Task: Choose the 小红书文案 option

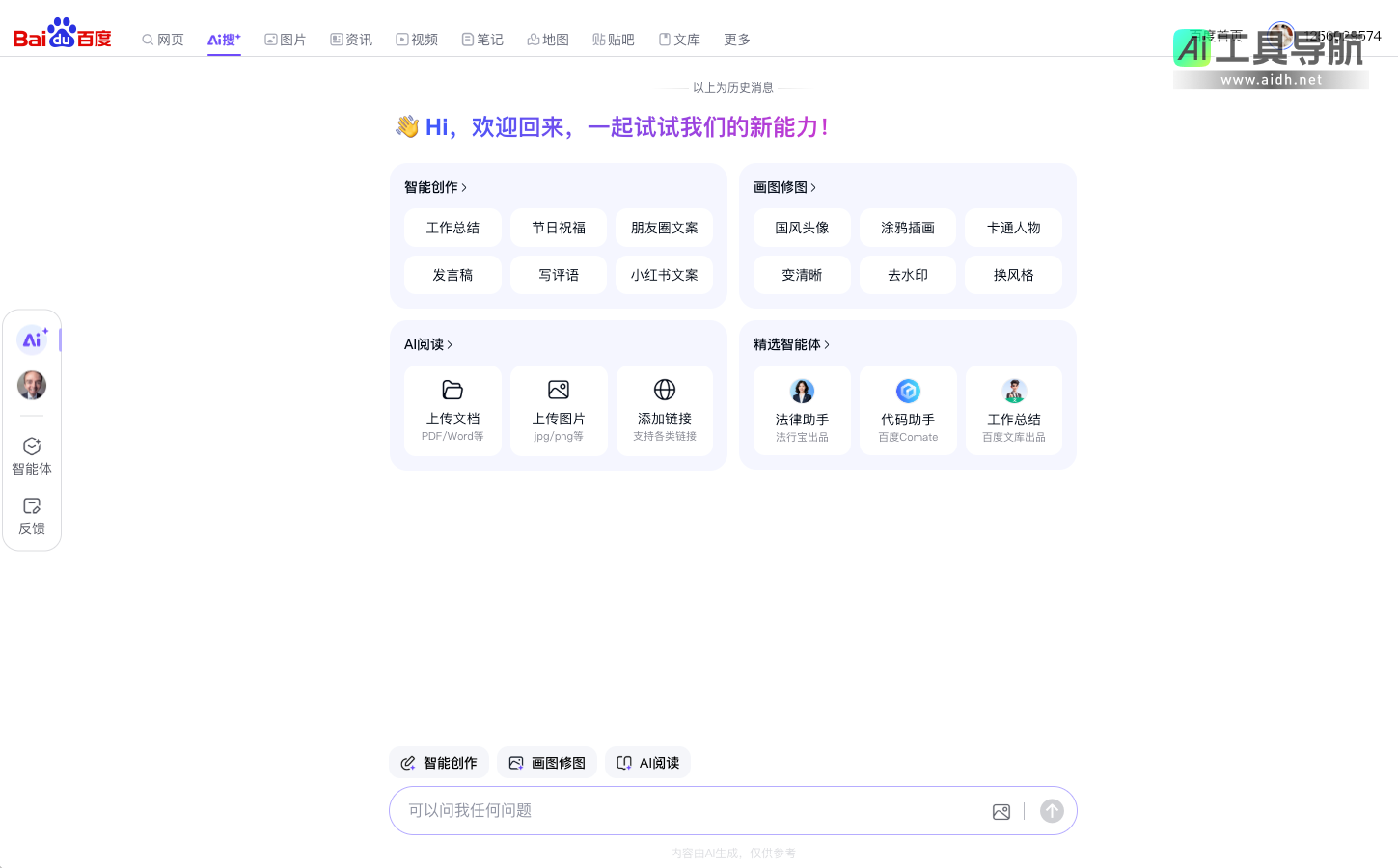Action: tap(665, 275)
